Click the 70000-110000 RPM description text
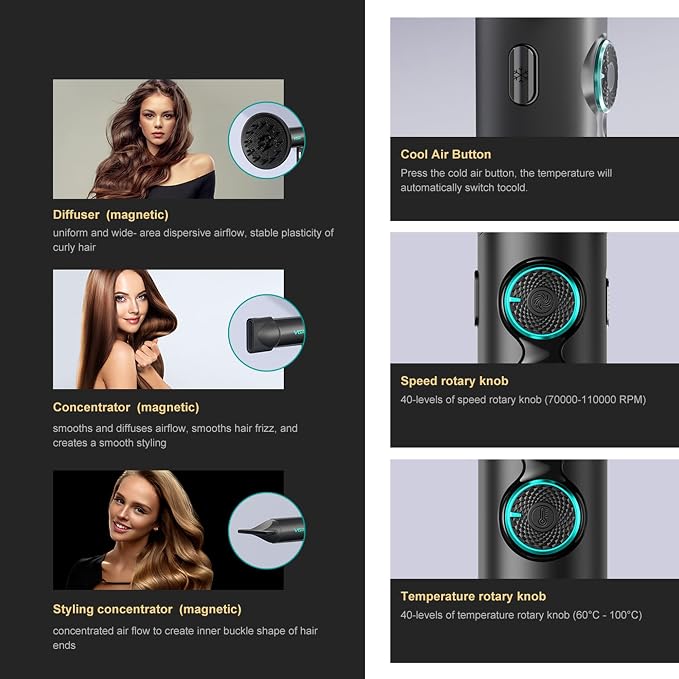Screen dimensions: 679x679 click(x=523, y=400)
